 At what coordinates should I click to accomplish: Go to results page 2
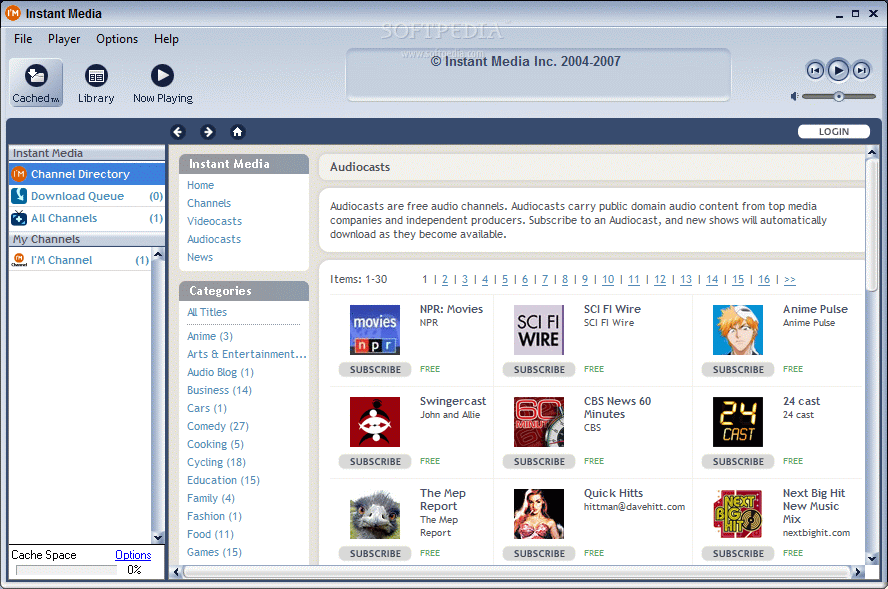click(x=445, y=279)
